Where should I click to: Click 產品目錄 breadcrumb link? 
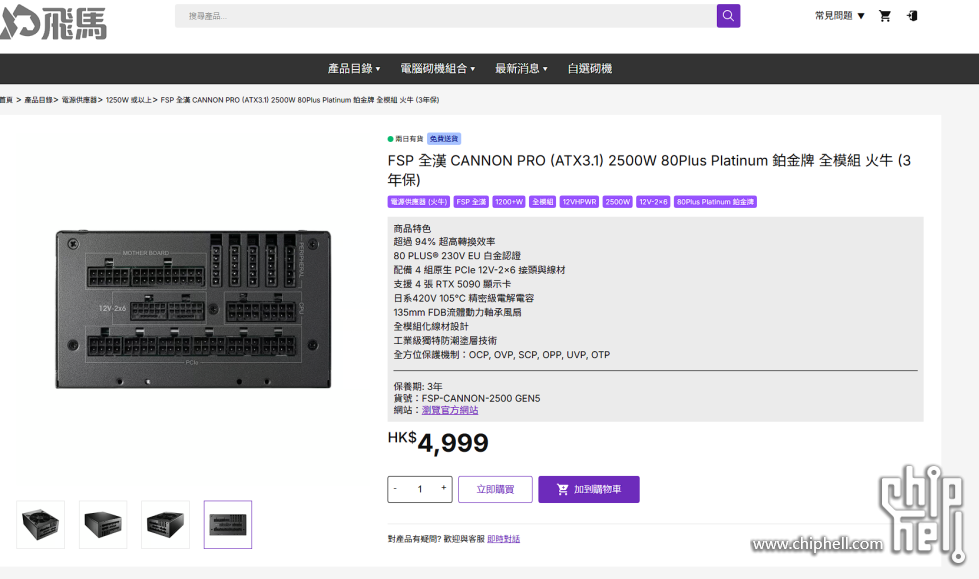tap(38, 100)
